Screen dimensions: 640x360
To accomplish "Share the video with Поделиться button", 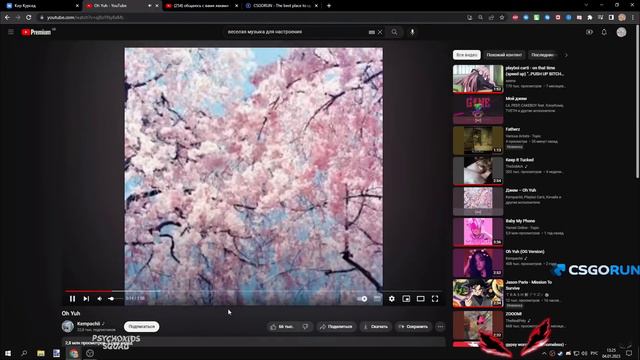I will click(336, 327).
